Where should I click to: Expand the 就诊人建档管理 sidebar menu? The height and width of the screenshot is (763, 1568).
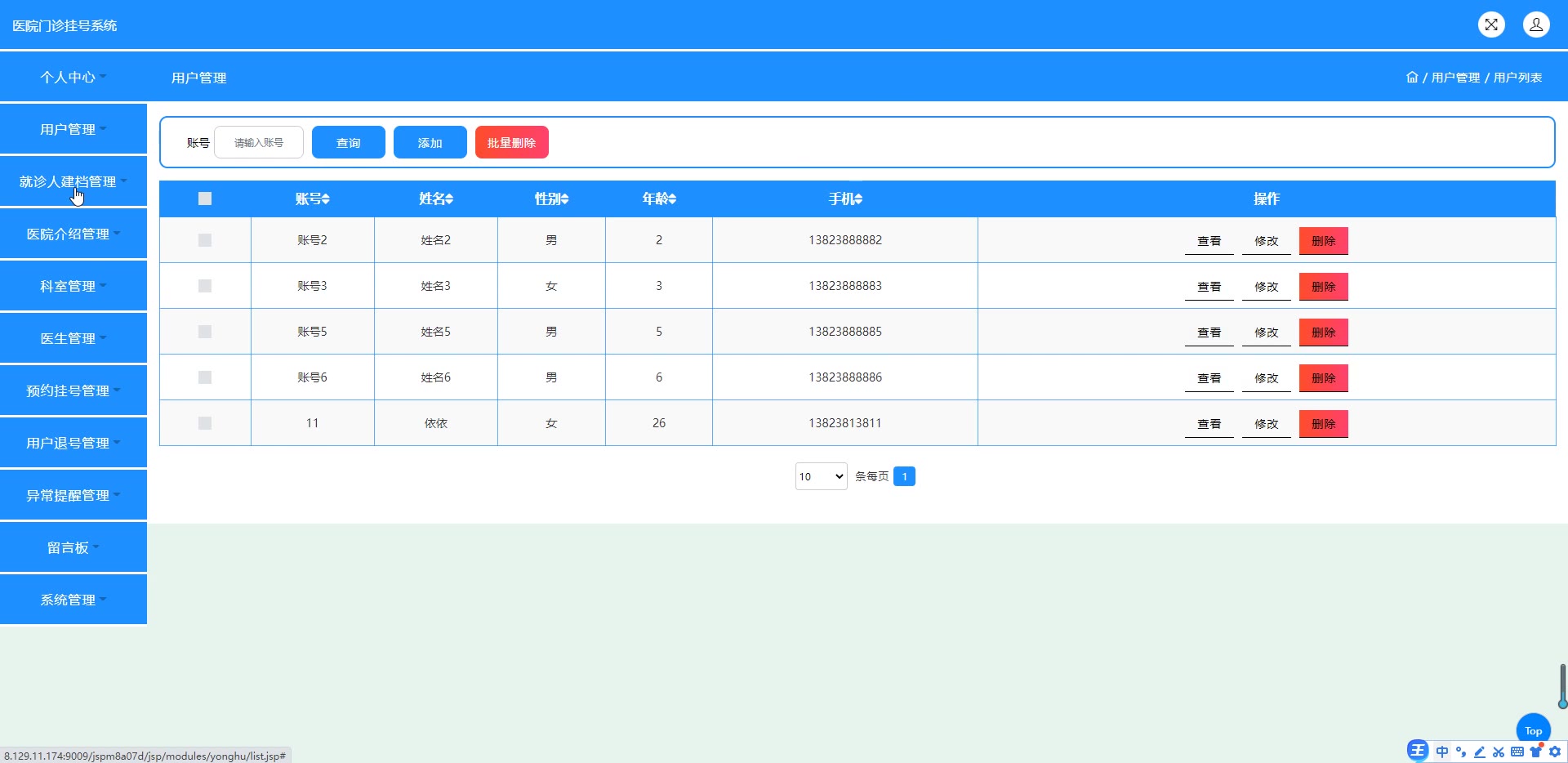pos(73,181)
